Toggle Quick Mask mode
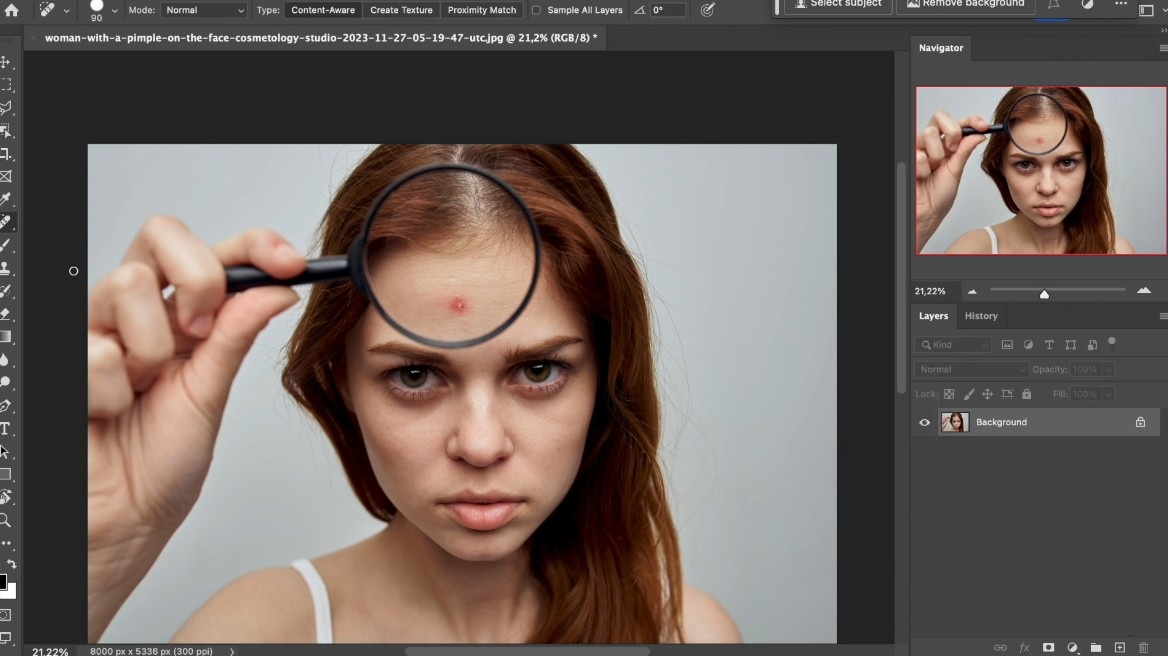Screen dimensions: 1168x656 [x=5, y=615]
